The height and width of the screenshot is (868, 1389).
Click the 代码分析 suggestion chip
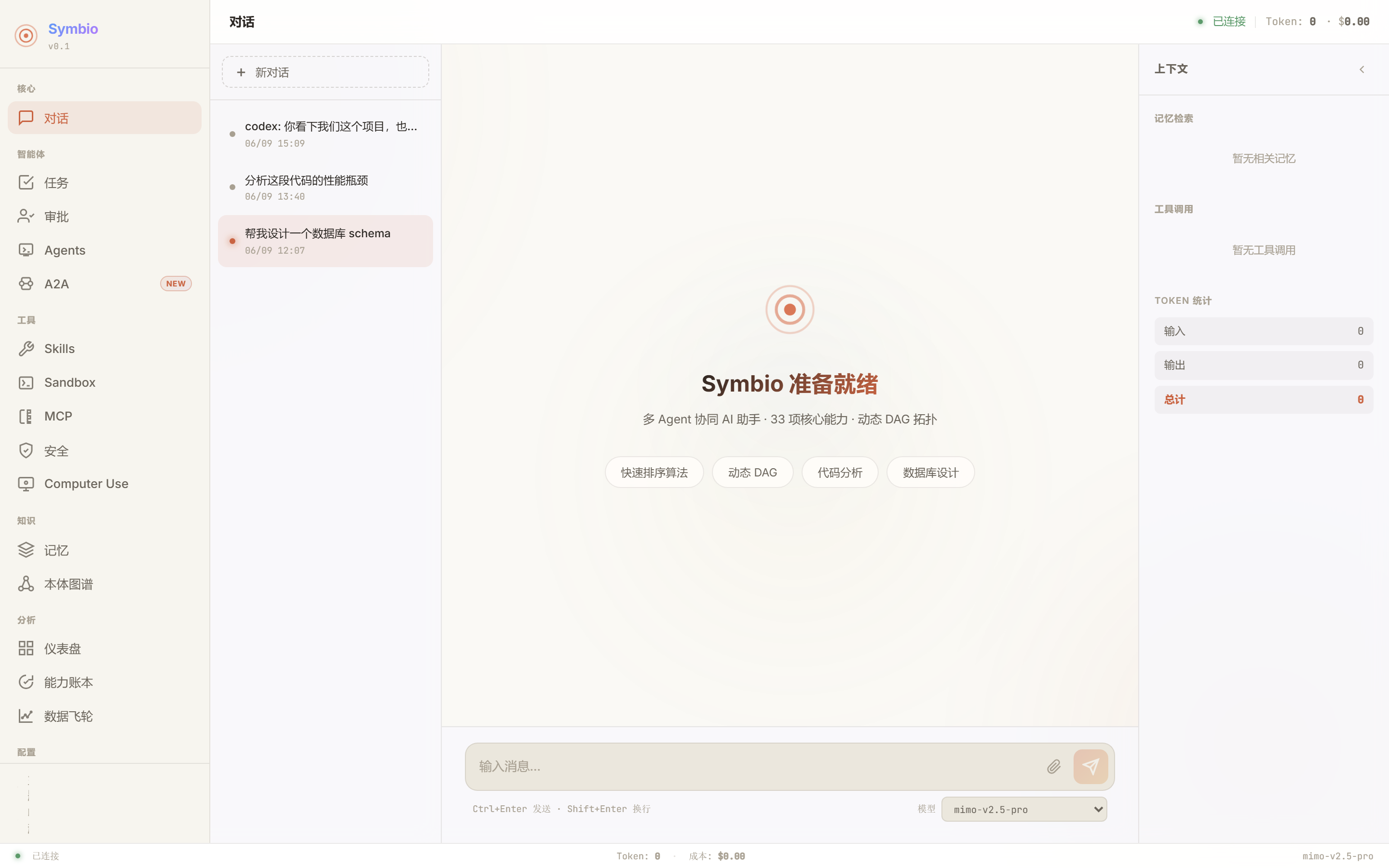[x=840, y=473]
